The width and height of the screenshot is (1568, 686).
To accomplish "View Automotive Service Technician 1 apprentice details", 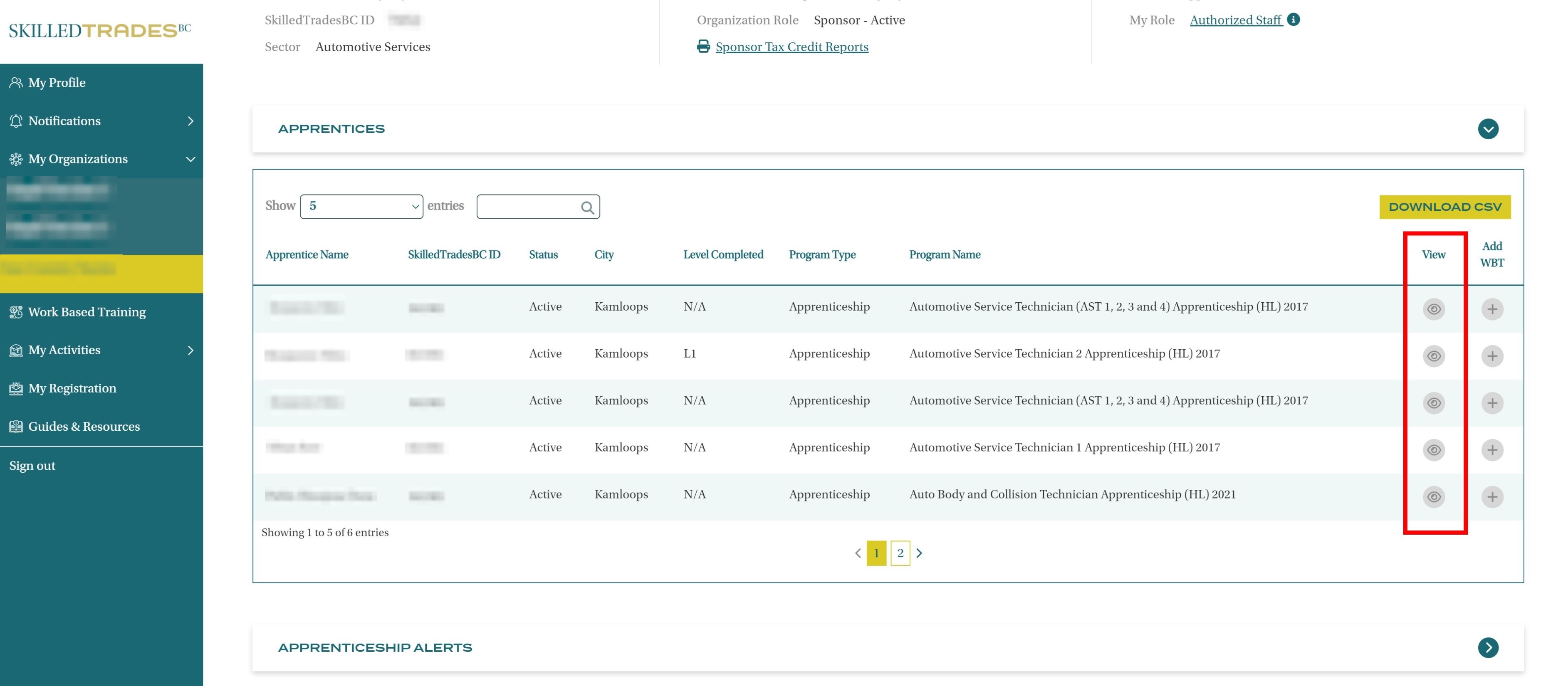I will (1434, 450).
